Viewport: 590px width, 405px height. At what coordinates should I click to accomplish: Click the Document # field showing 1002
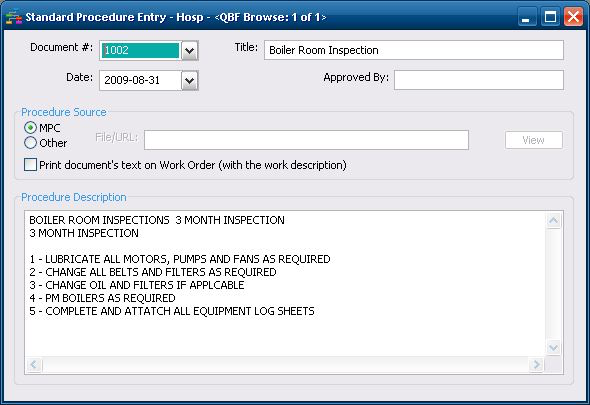pos(141,50)
